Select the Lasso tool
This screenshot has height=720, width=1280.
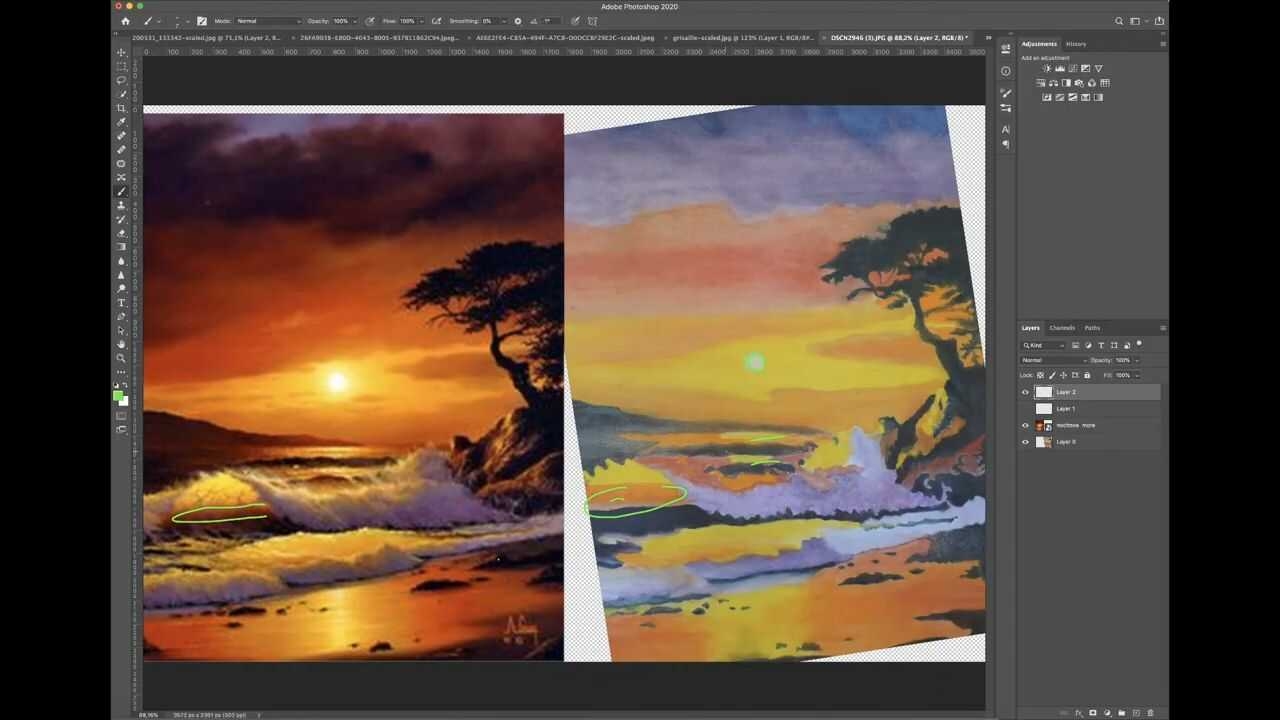pyautogui.click(x=122, y=80)
